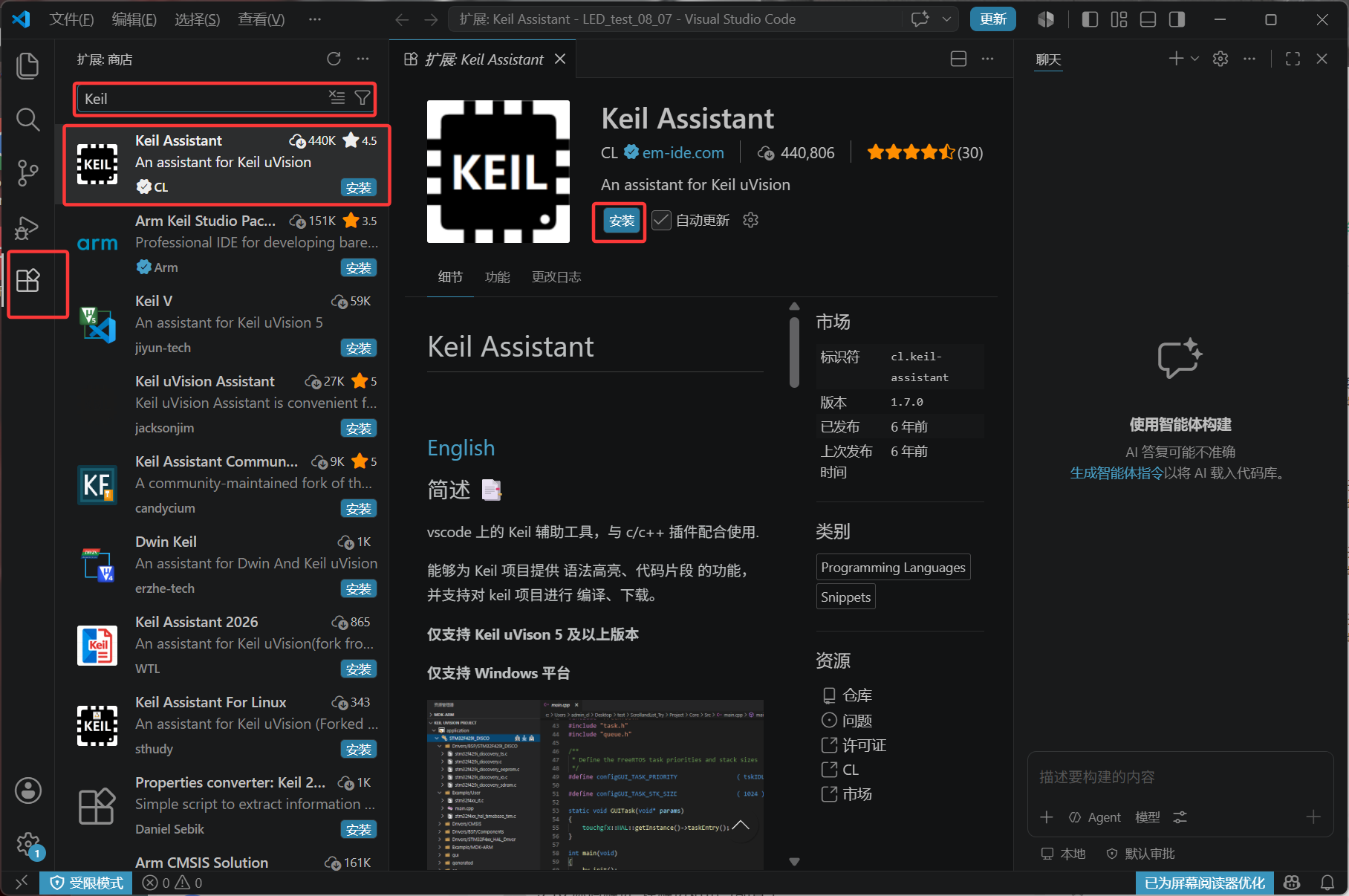Open the 查看(V) menu
This screenshot has height=896, width=1349.
tap(261, 19)
